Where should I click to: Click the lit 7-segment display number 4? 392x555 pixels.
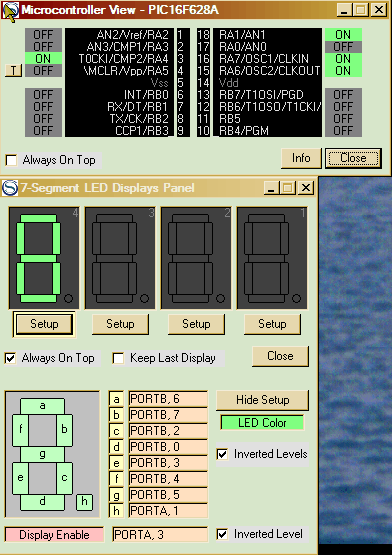pos(44,258)
